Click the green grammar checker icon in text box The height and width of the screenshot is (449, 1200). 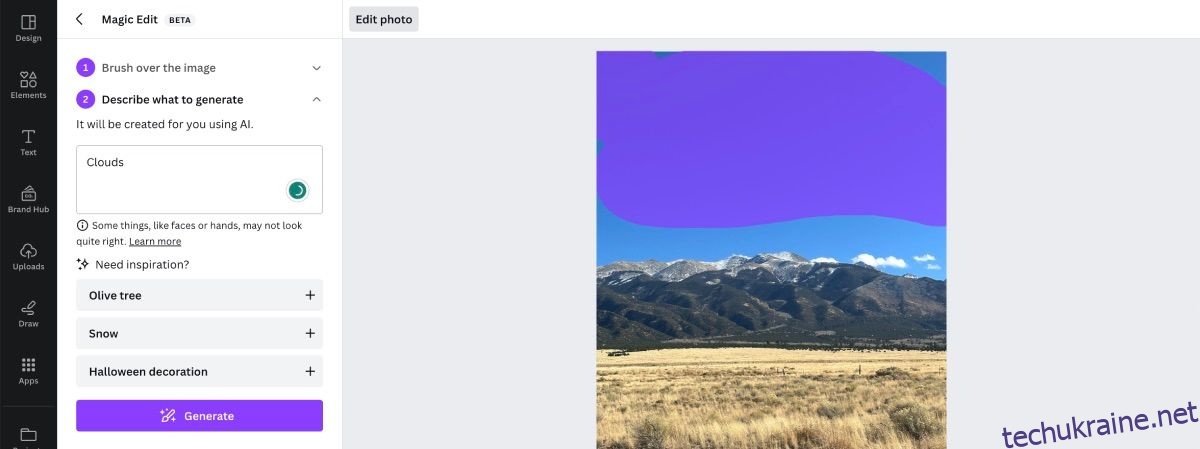[297, 190]
